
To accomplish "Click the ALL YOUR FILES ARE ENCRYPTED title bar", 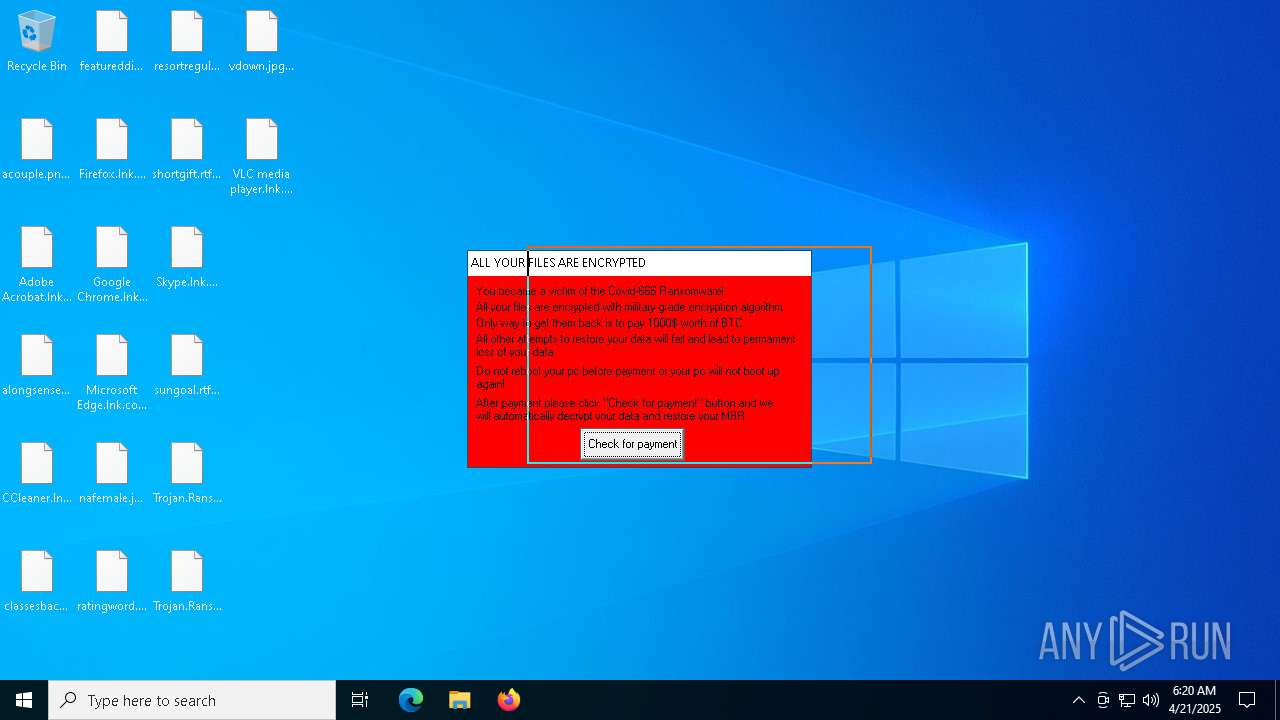I will click(639, 263).
